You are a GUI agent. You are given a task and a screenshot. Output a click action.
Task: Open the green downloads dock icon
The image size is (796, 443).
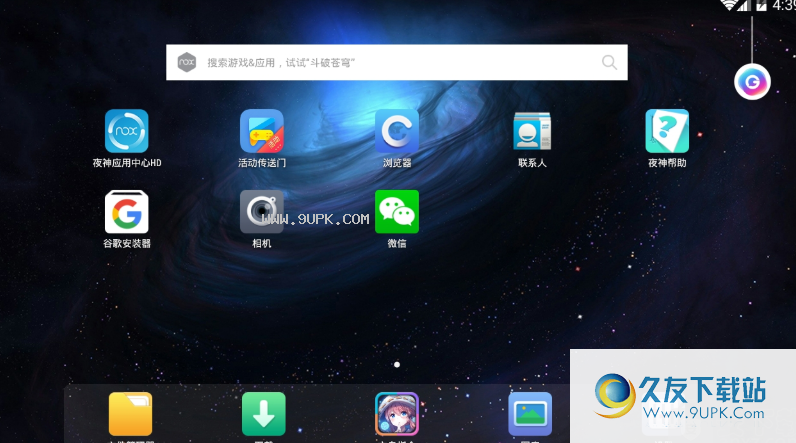(x=263, y=414)
